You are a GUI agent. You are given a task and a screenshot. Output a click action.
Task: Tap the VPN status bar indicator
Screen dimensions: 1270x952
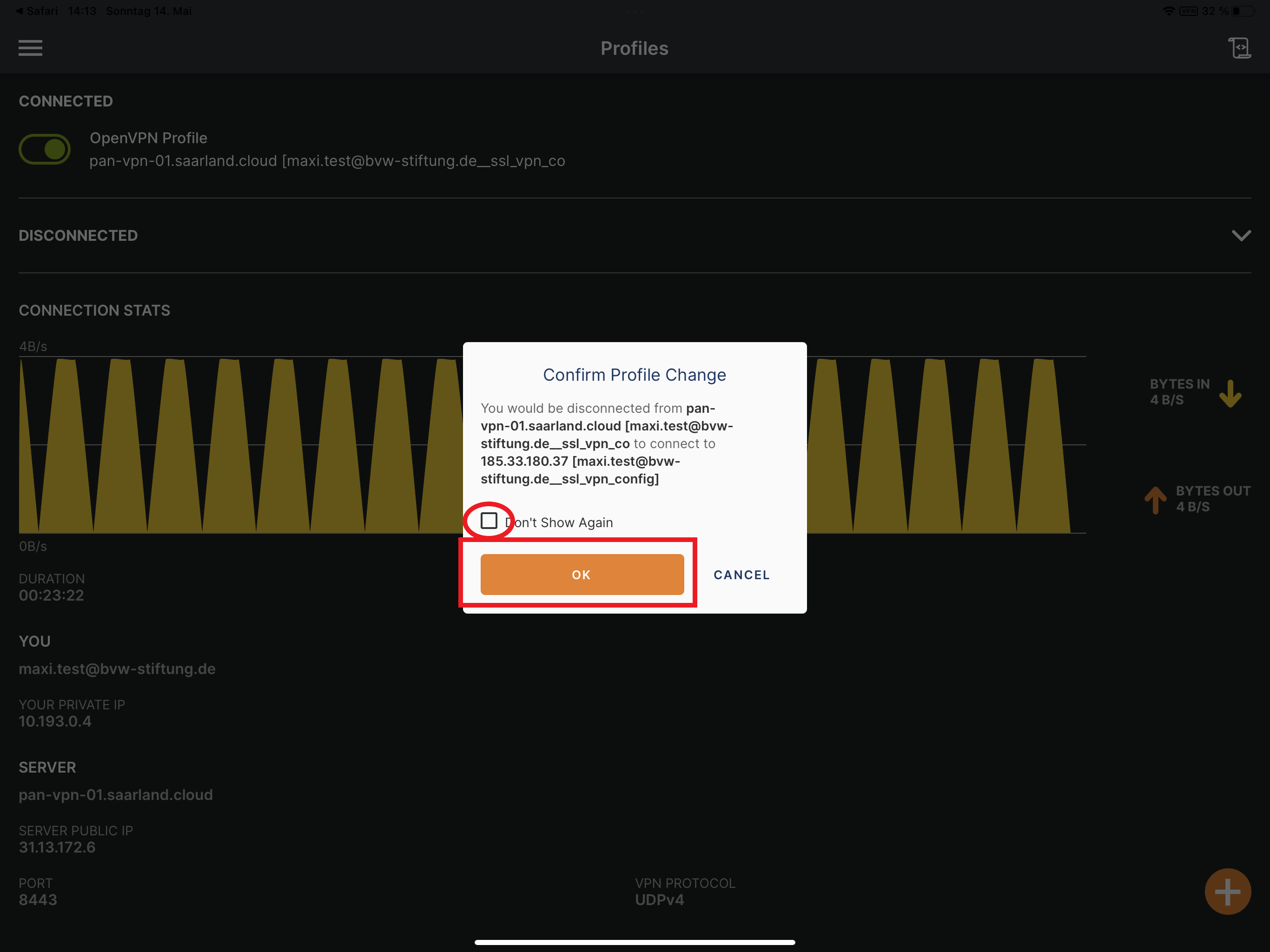click(1188, 11)
